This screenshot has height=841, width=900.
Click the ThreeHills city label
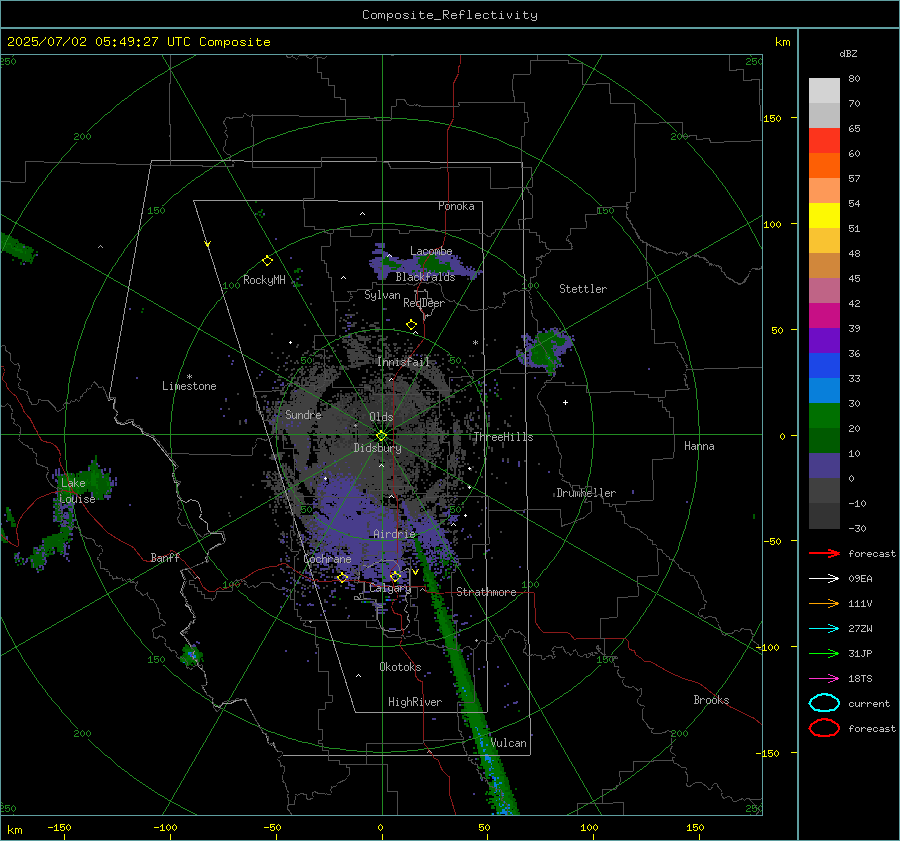[x=503, y=437]
